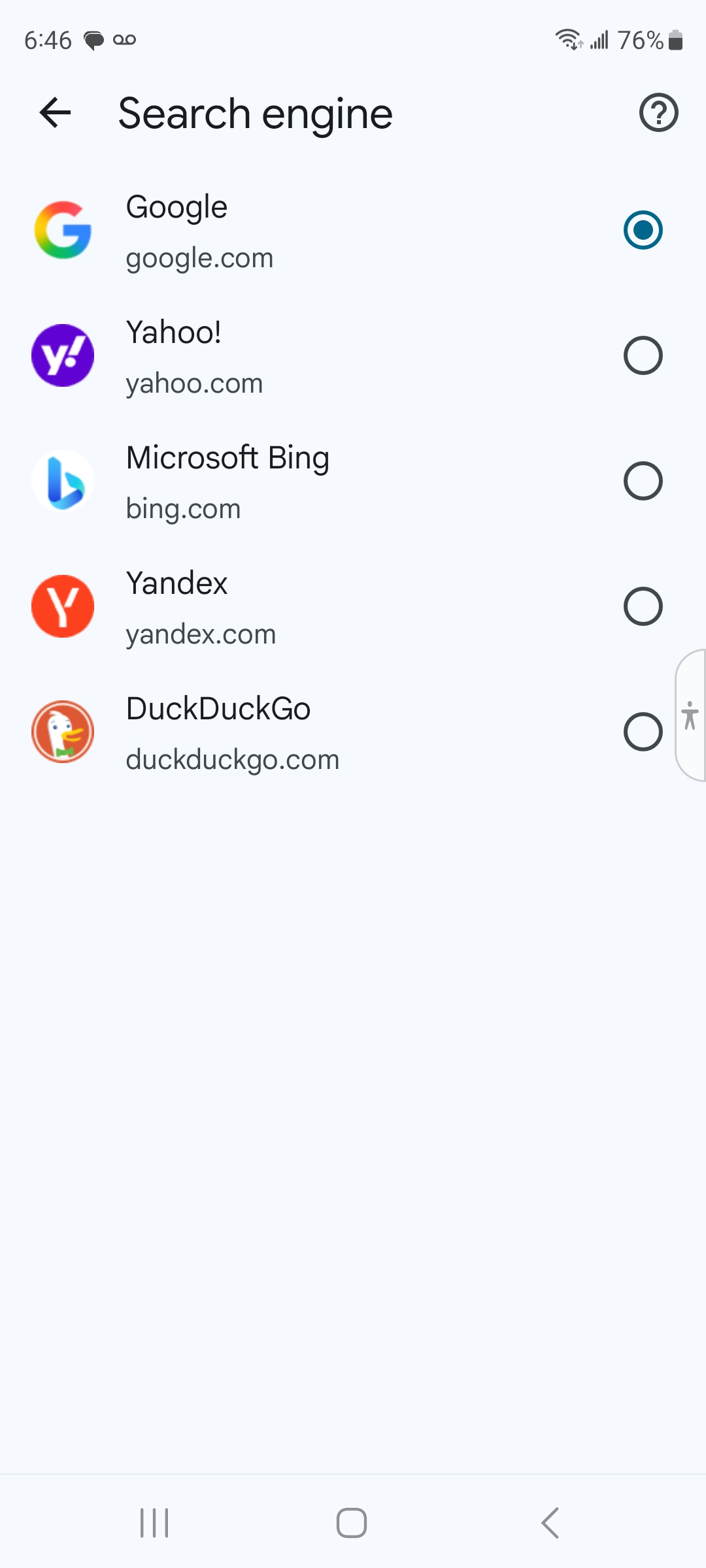Select the DuckDuckGo radio button
This screenshot has height=1568, width=706.
pyautogui.click(x=643, y=732)
